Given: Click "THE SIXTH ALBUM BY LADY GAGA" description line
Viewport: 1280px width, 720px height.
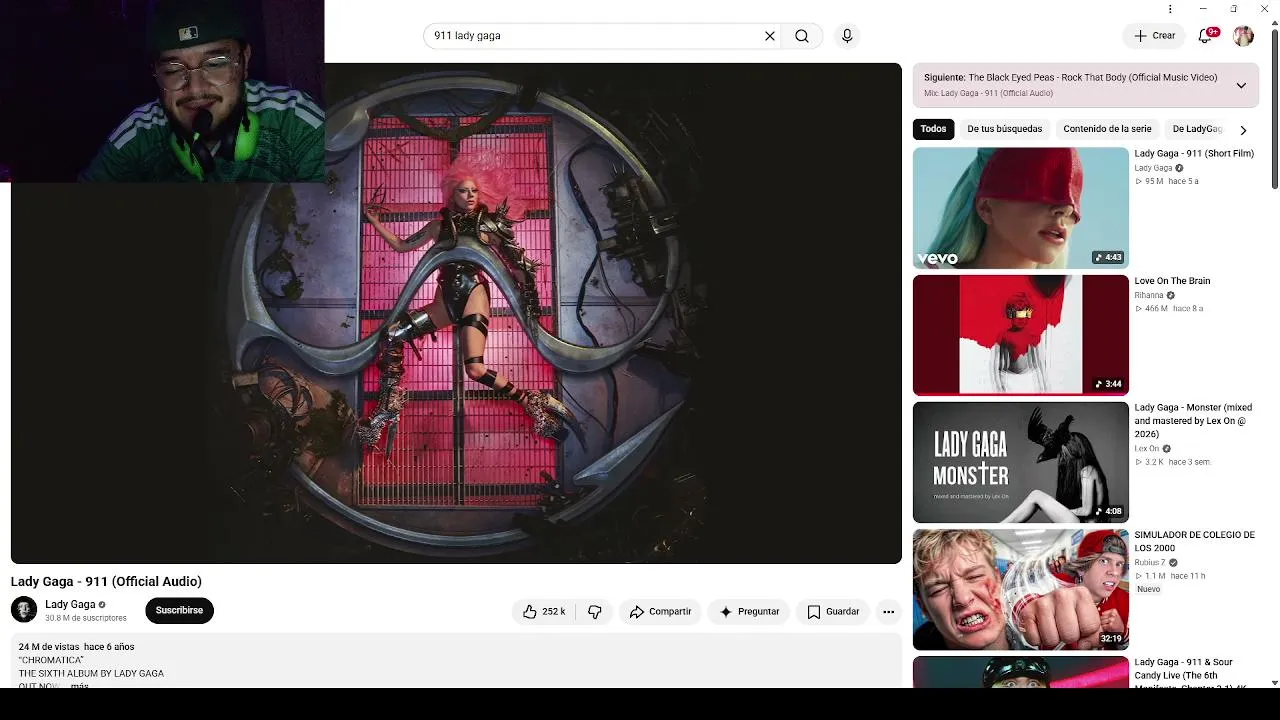Looking at the screenshot, I should pos(91,673).
